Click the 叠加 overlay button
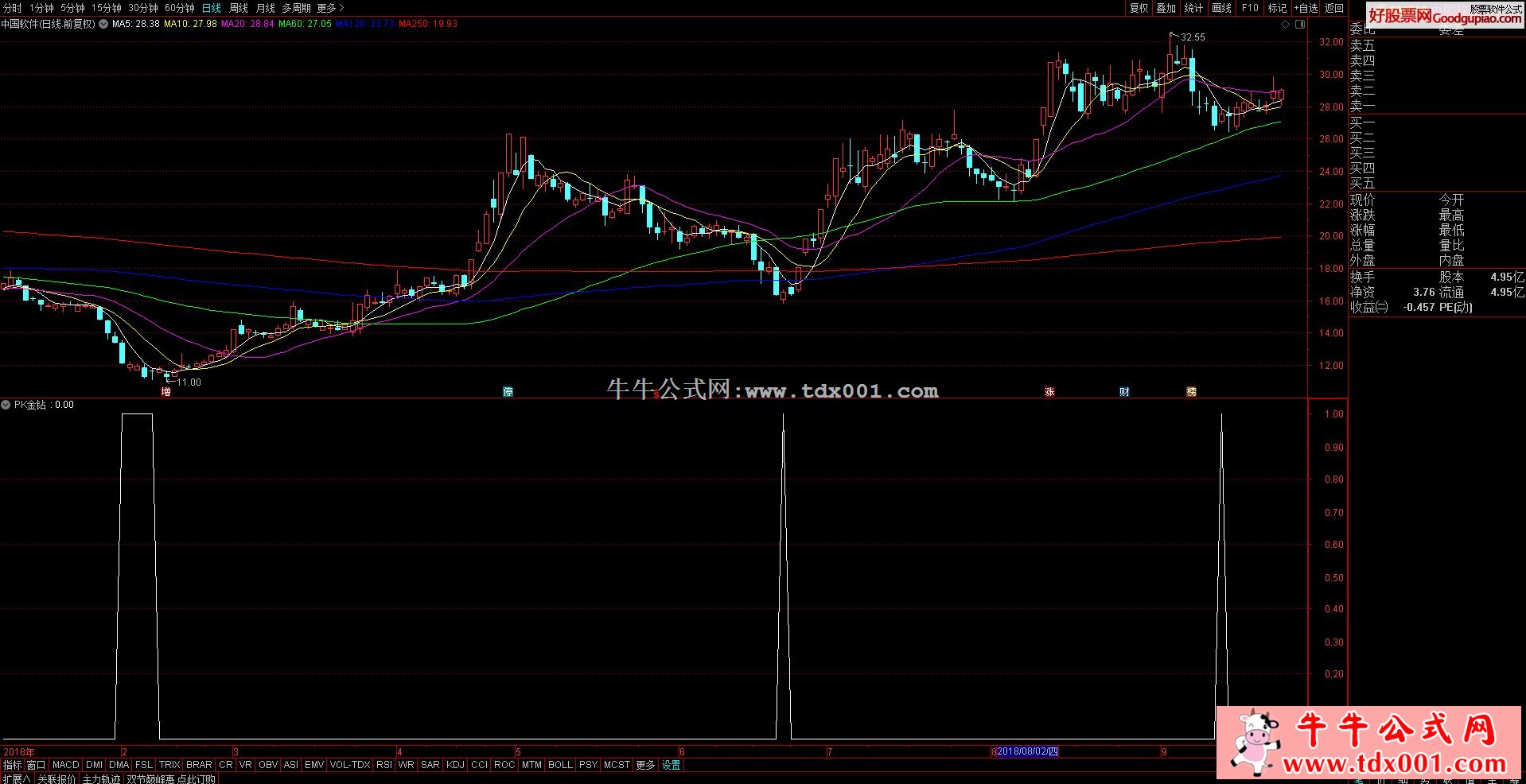 tap(1166, 8)
